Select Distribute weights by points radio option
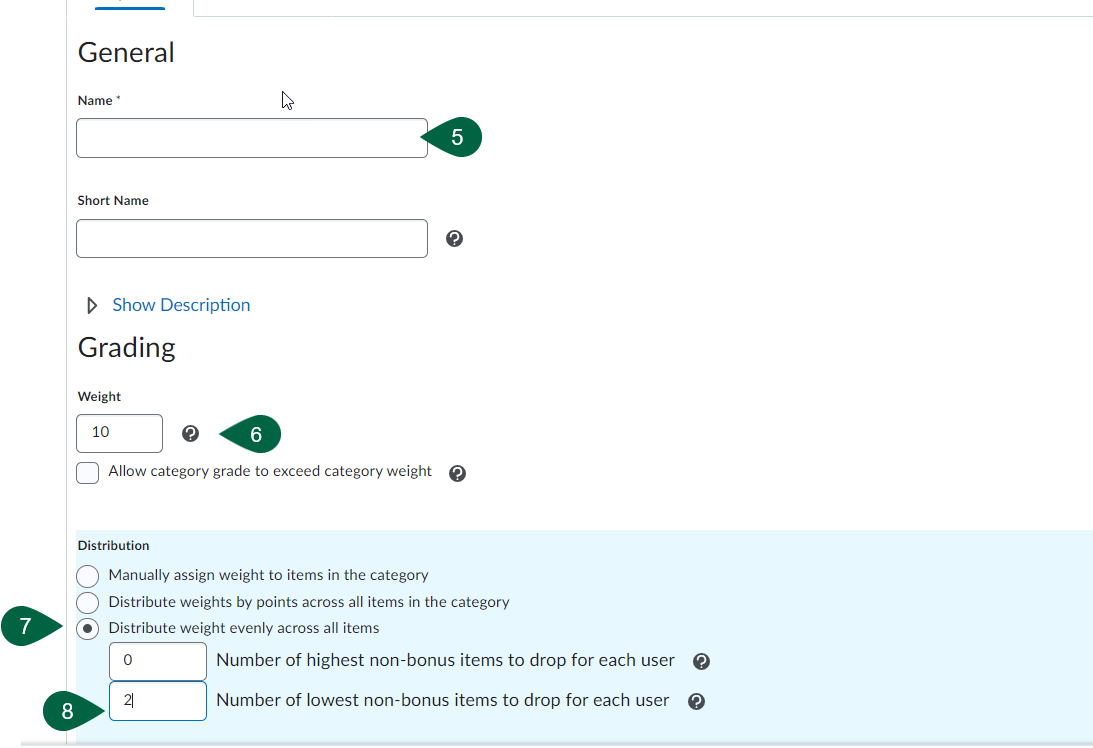Viewport: 1093px width, 748px height. [88, 603]
